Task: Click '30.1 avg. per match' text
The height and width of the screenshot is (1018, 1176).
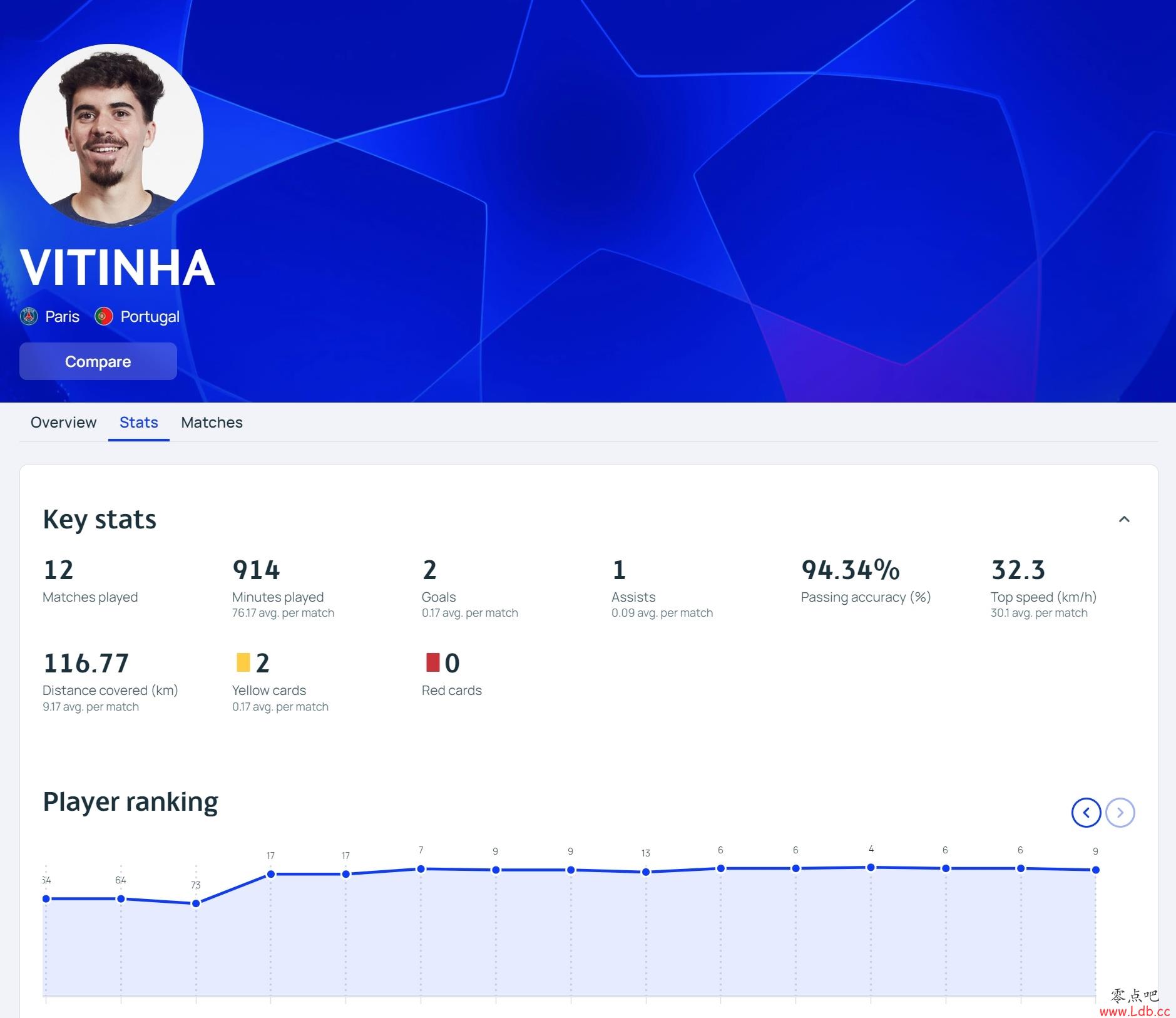Action: [1039, 613]
